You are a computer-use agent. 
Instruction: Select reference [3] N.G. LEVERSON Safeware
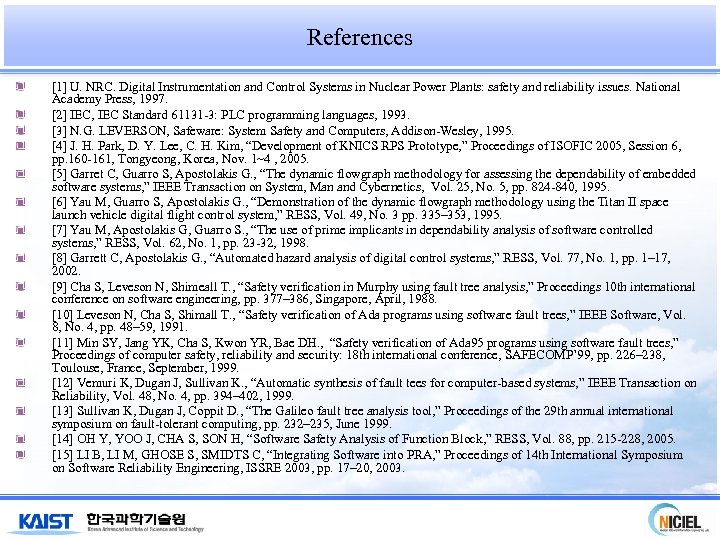pos(282,131)
